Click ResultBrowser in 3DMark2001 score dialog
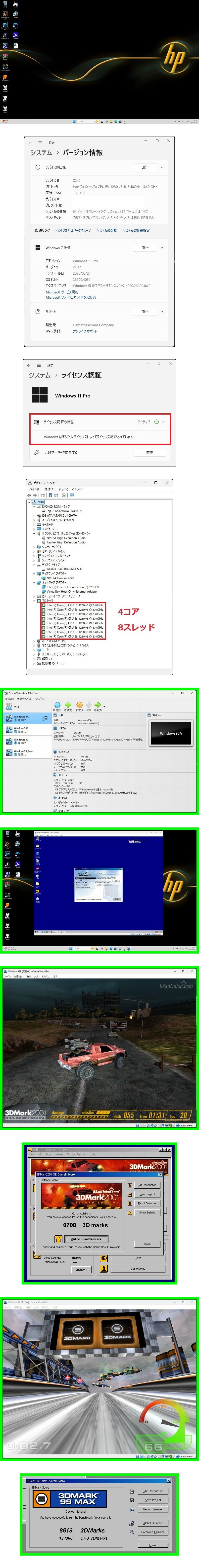 click(147, 1203)
